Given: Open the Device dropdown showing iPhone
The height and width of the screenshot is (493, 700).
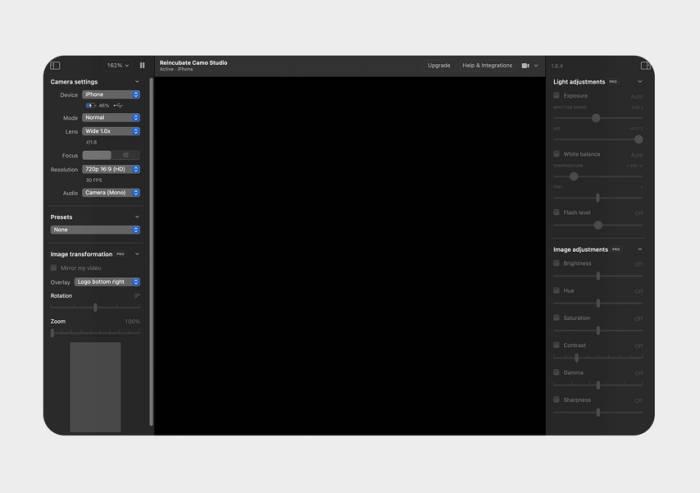Looking at the screenshot, I should point(111,94).
